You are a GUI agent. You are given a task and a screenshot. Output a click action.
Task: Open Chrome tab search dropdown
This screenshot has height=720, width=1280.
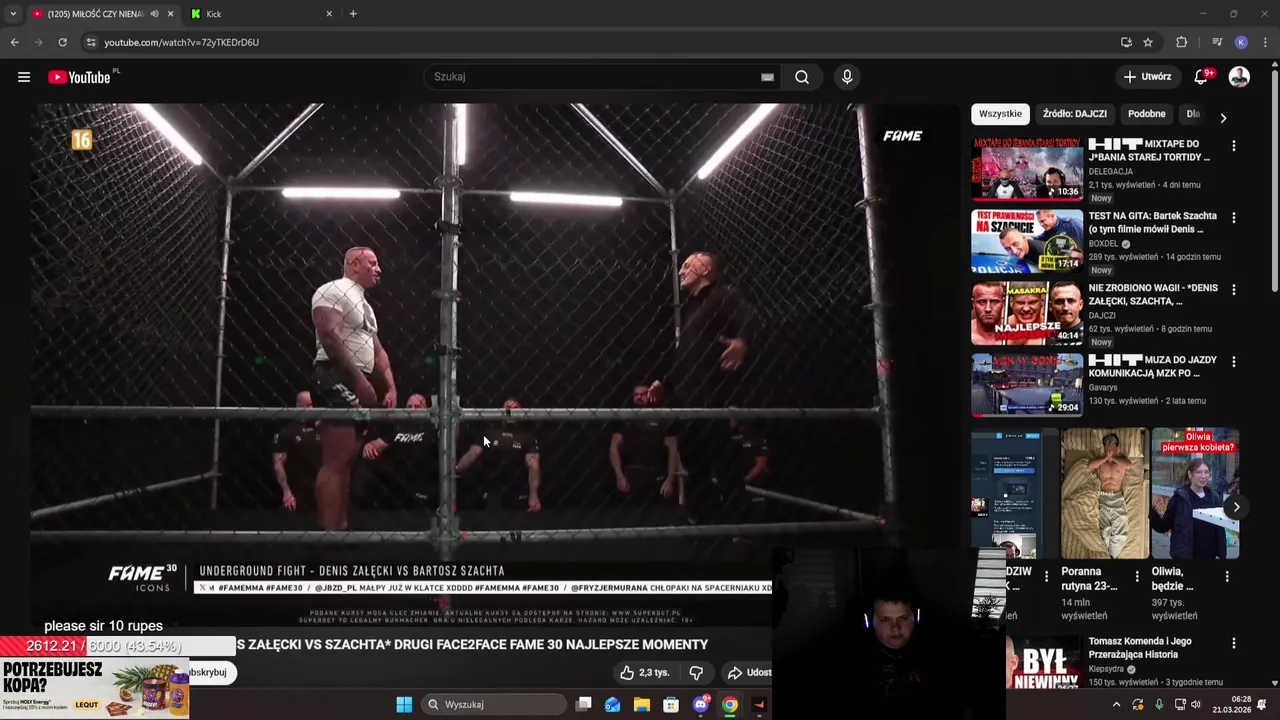[x=13, y=14]
